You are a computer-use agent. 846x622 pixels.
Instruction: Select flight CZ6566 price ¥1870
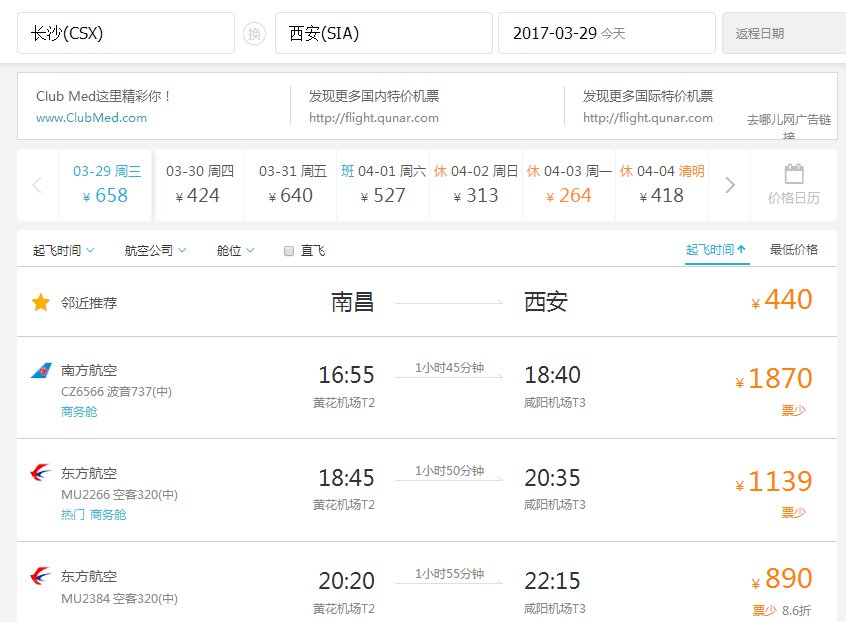[774, 378]
